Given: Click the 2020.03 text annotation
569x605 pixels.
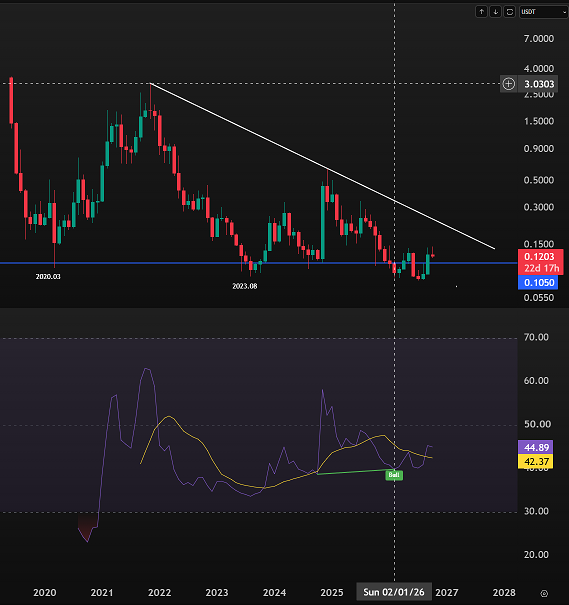Looking at the screenshot, I should pos(48,277).
